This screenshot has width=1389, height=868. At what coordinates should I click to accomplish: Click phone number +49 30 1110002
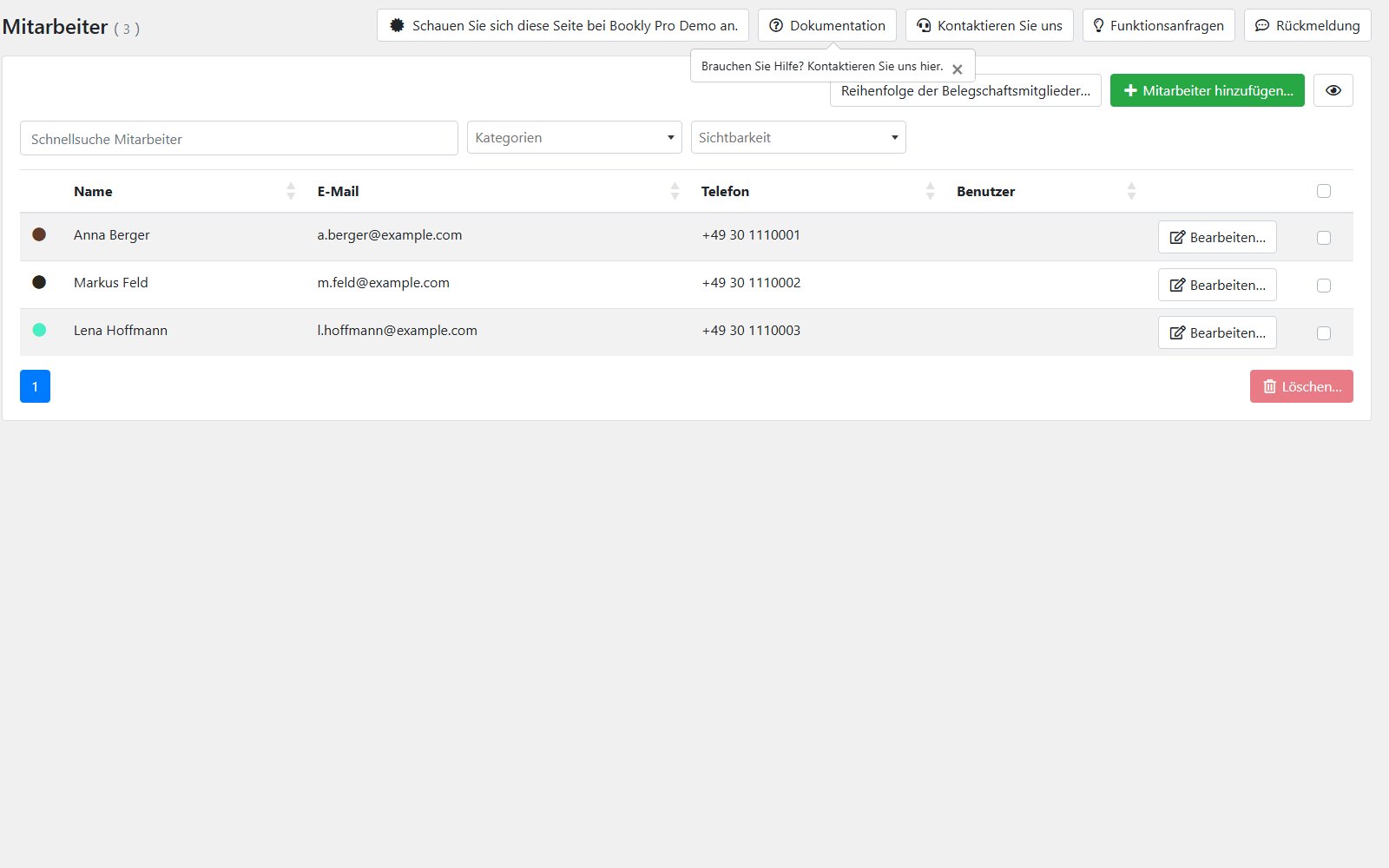coord(751,282)
